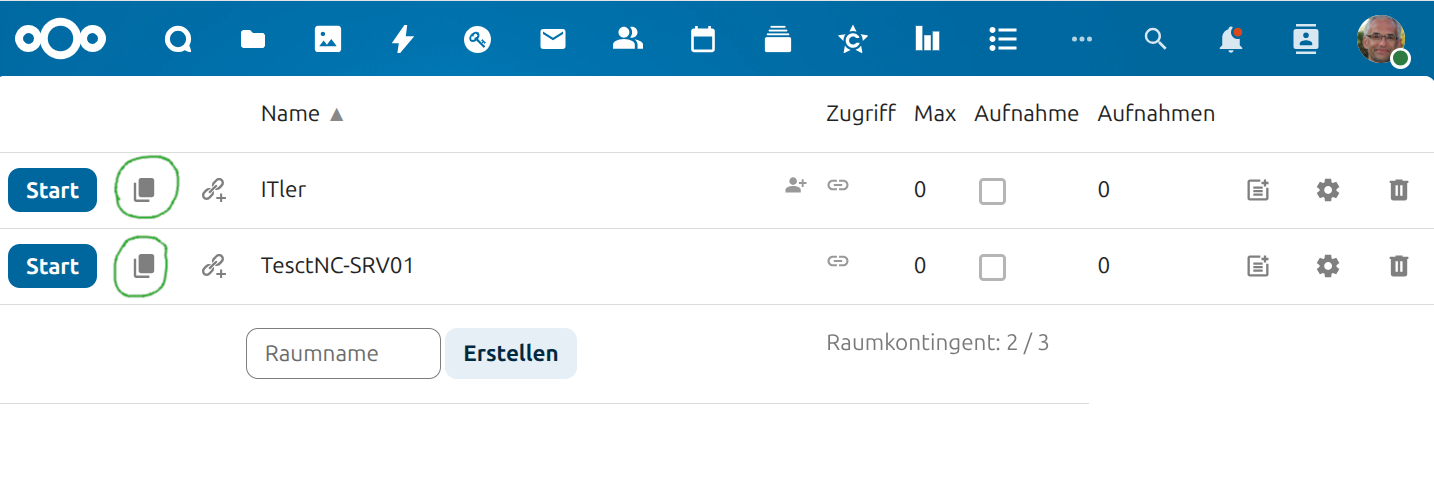Open the Contacts menu in header
The image size is (1434, 481).
point(1305,39)
